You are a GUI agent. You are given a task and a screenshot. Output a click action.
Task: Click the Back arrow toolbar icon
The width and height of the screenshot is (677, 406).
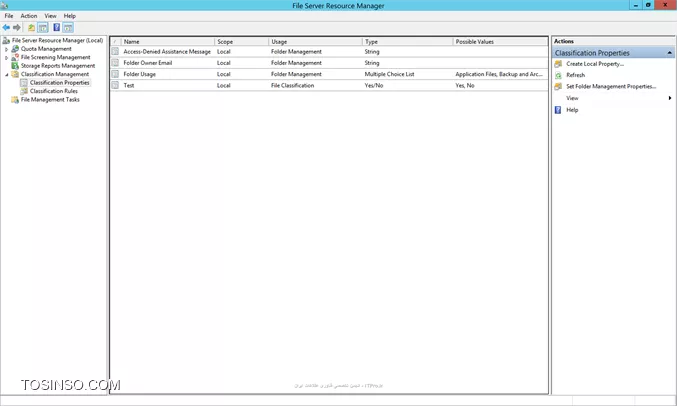tap(6, 28)
